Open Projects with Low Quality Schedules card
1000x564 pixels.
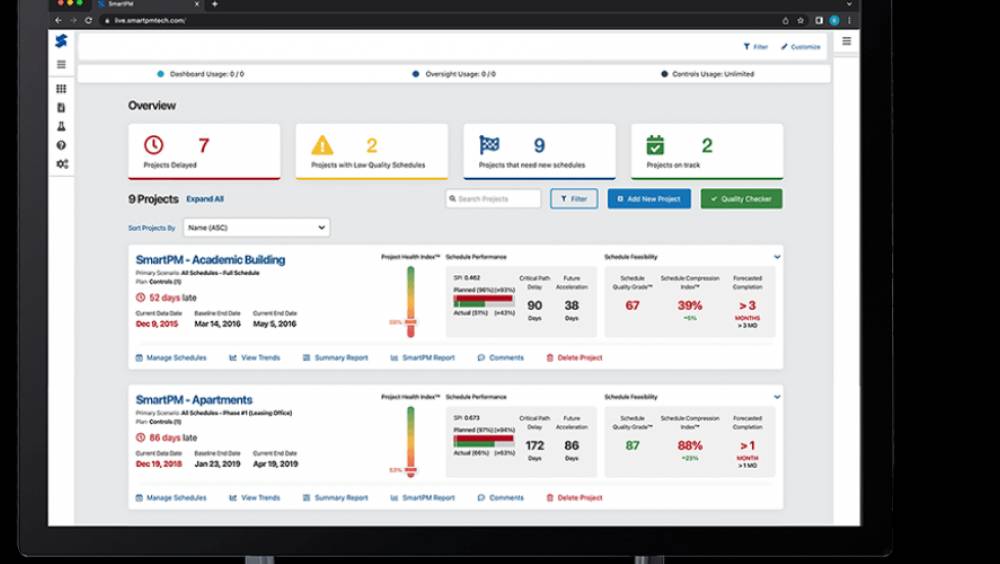pos(372,151)
